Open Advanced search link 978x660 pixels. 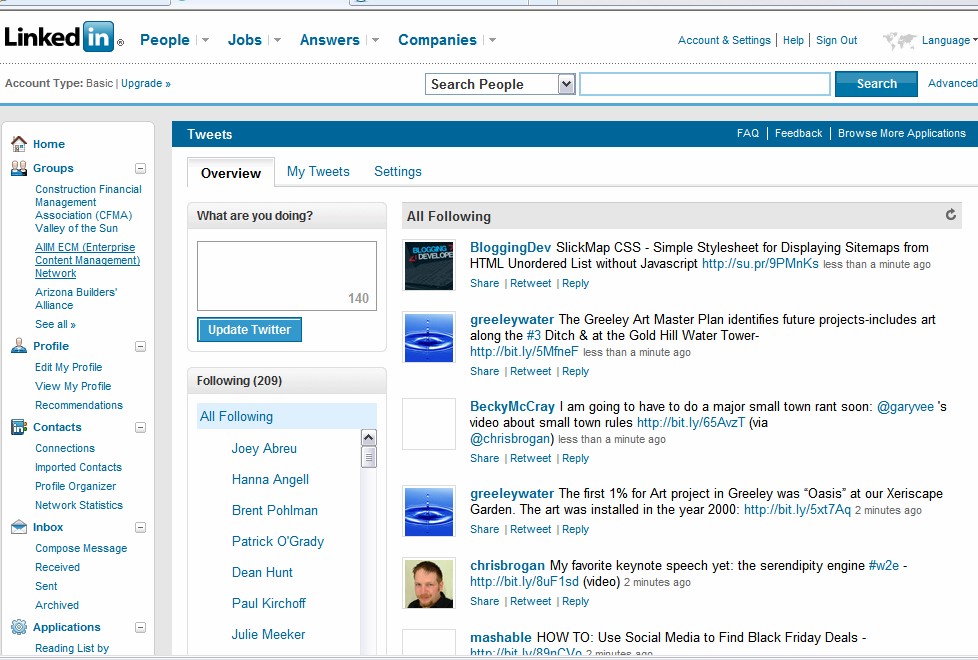952,83
